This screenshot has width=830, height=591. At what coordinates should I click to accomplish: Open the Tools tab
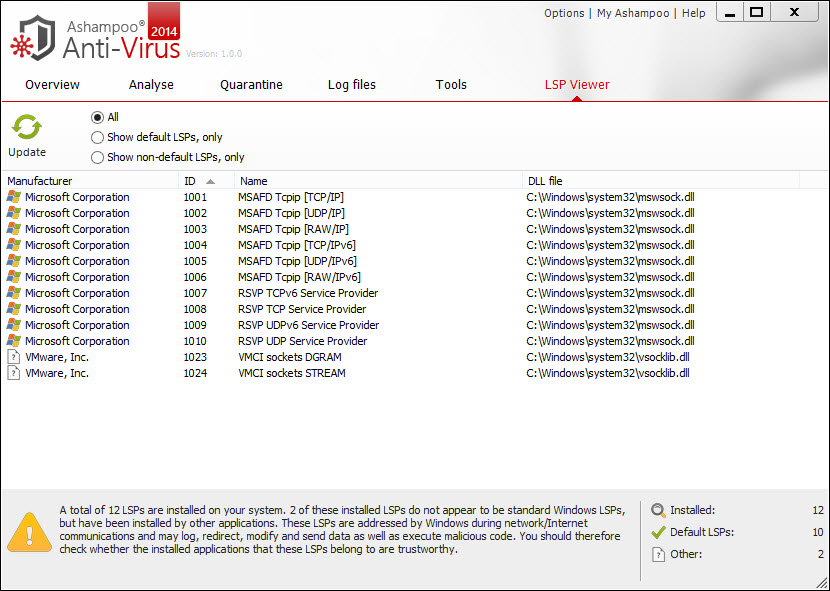pos(451,85)
